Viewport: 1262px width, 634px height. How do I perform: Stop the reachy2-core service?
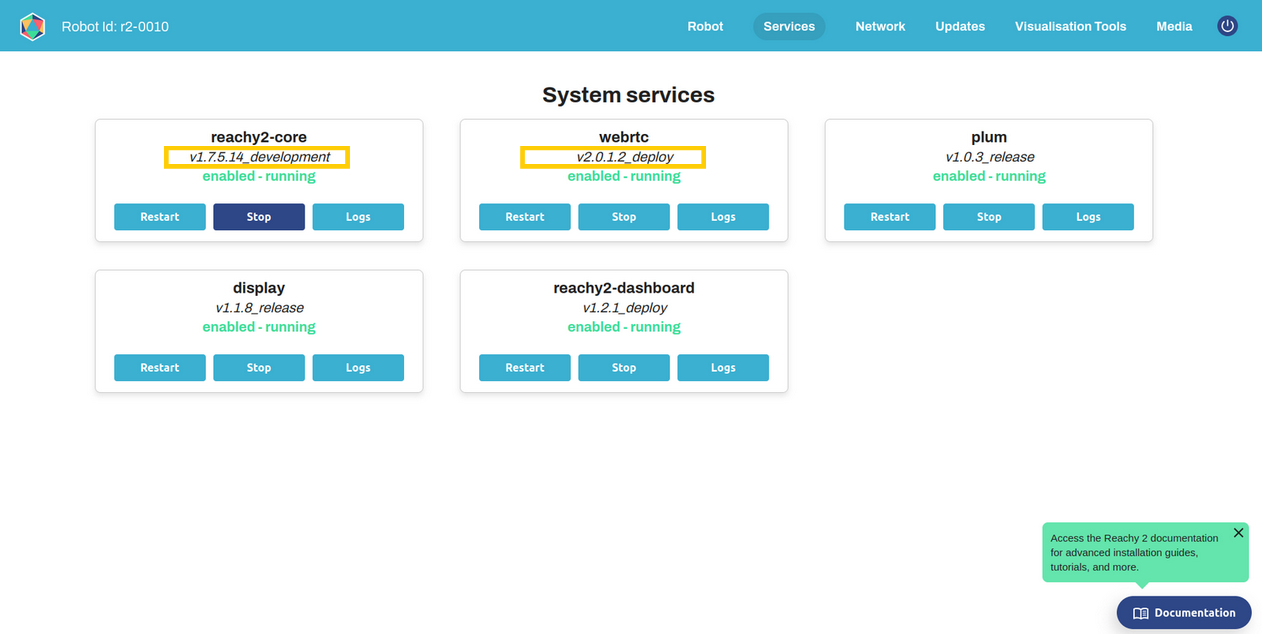click(259, 217)
